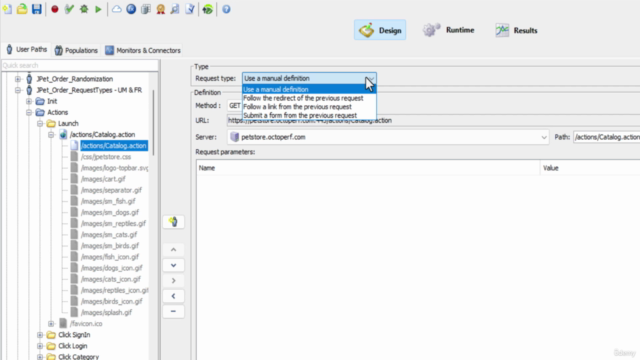Image resolution: width=640 pixels, height=360 pixels.
Task: Move the selected element up with the up arrow
Action: 173,249
